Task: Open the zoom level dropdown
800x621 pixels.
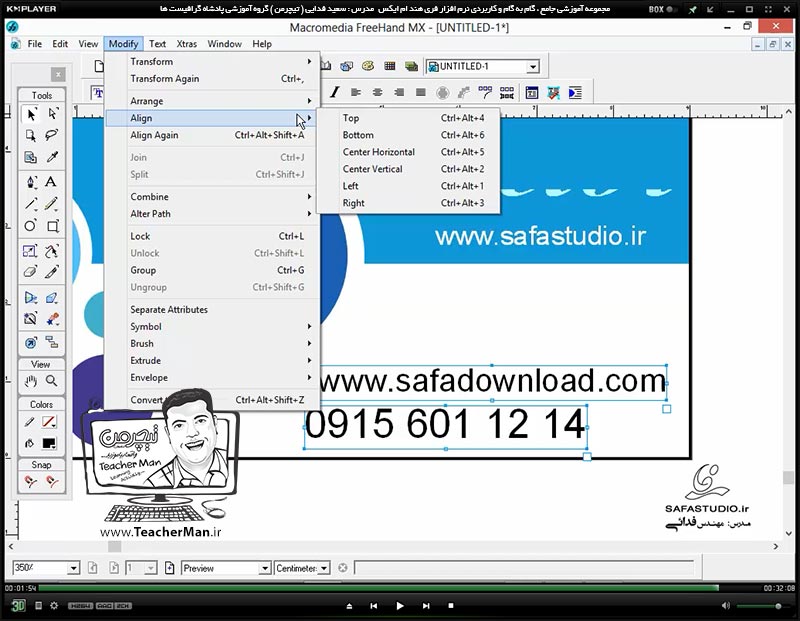Action: point(73,568)
